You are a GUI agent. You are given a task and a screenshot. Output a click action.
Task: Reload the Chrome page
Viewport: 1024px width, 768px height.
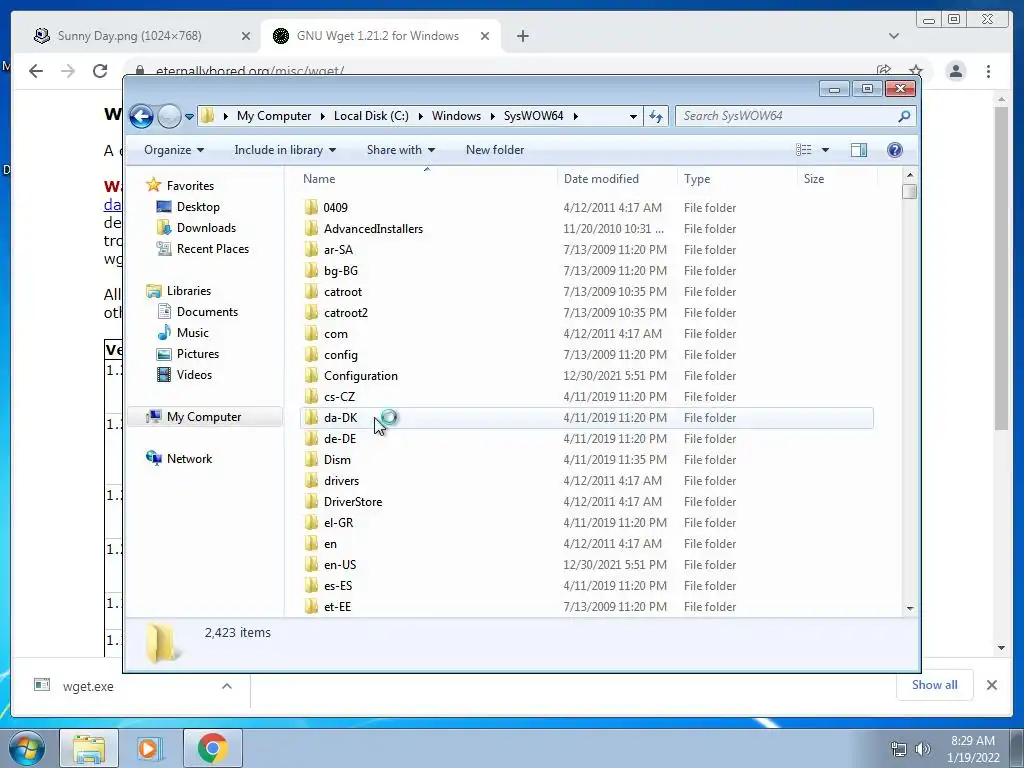click(x=99, y=71)
